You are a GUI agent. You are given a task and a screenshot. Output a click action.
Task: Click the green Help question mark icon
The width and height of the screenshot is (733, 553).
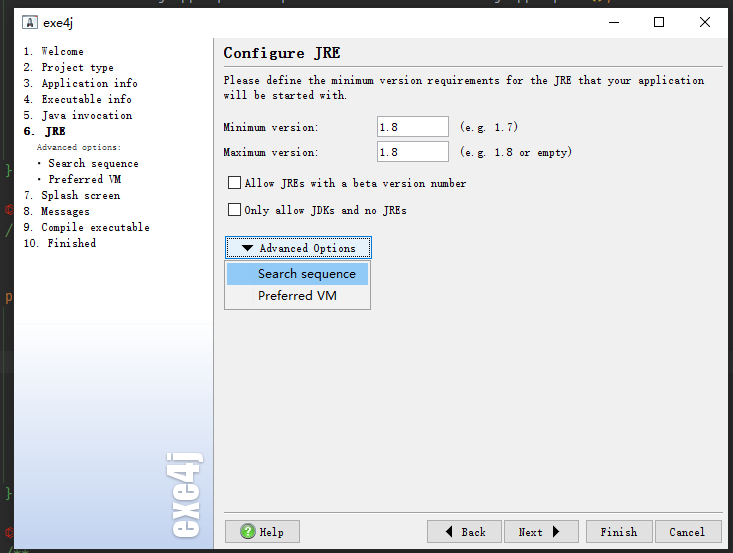247,532
